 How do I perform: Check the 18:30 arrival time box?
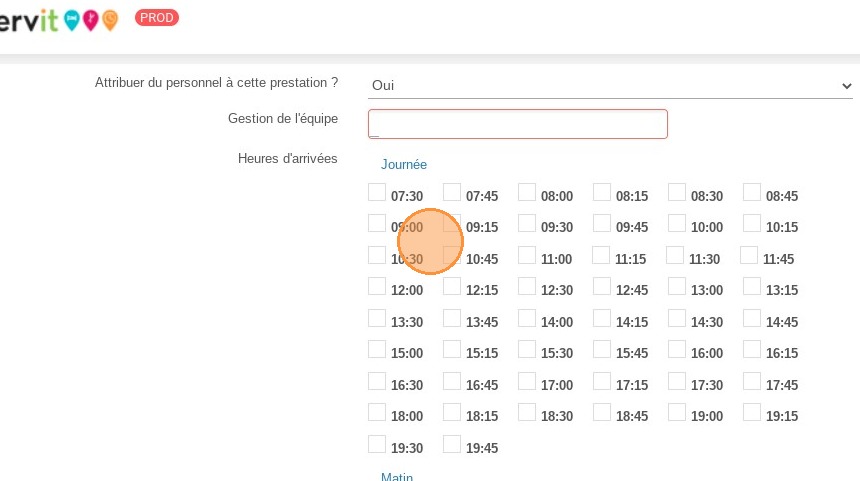tap(527, 412)
